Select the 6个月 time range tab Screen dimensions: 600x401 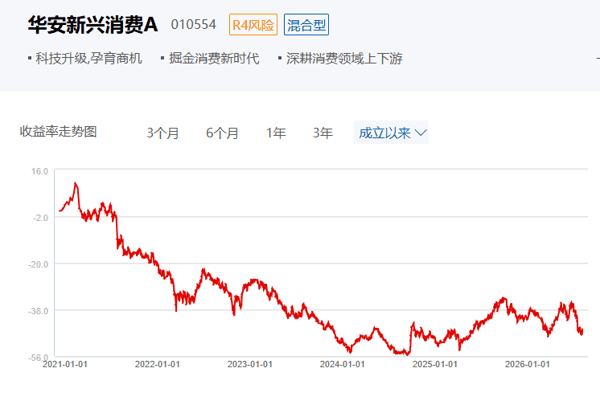click(x=222, y=133)
